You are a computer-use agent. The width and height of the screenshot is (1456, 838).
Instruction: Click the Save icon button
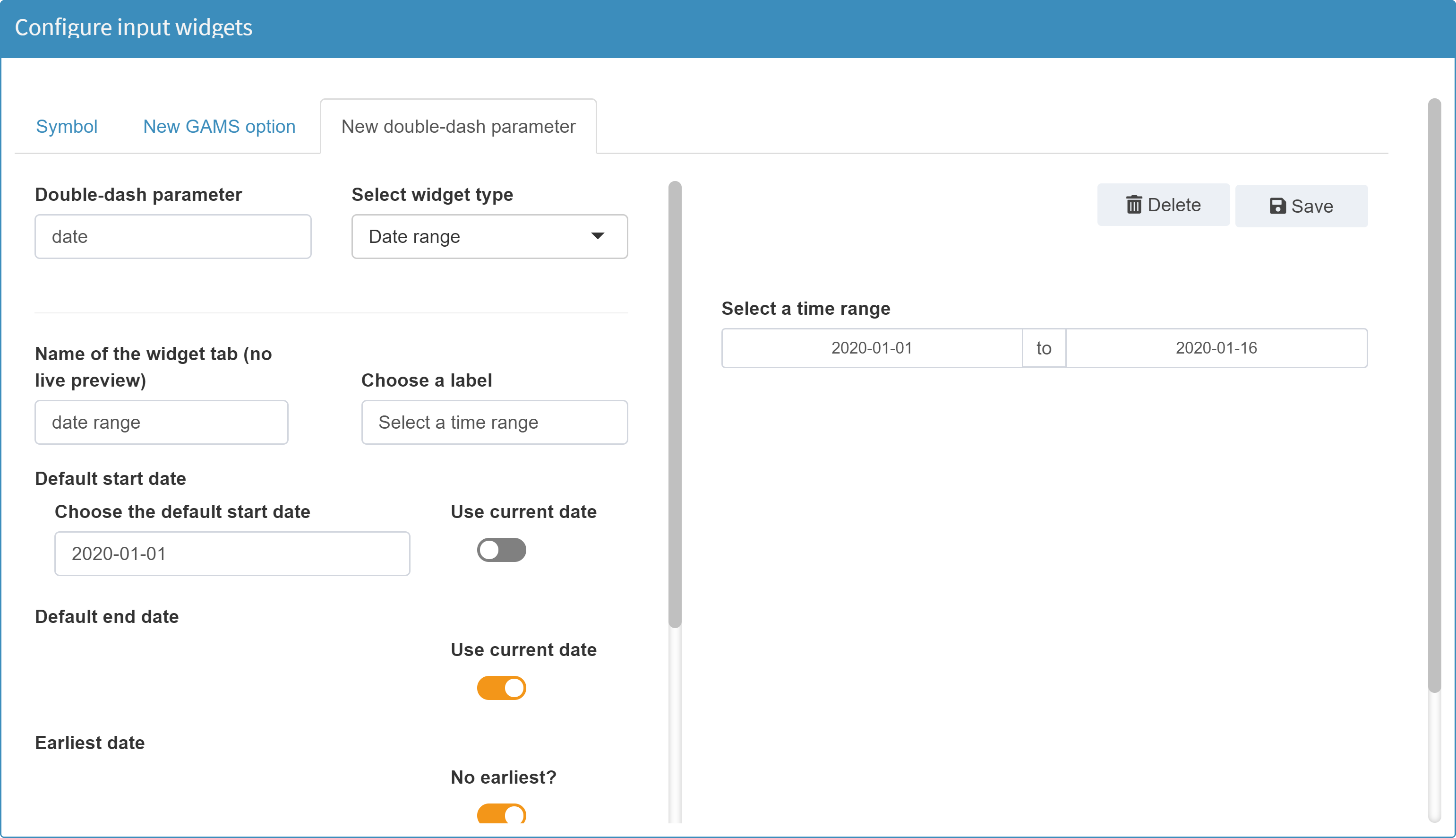(1302, 206)
